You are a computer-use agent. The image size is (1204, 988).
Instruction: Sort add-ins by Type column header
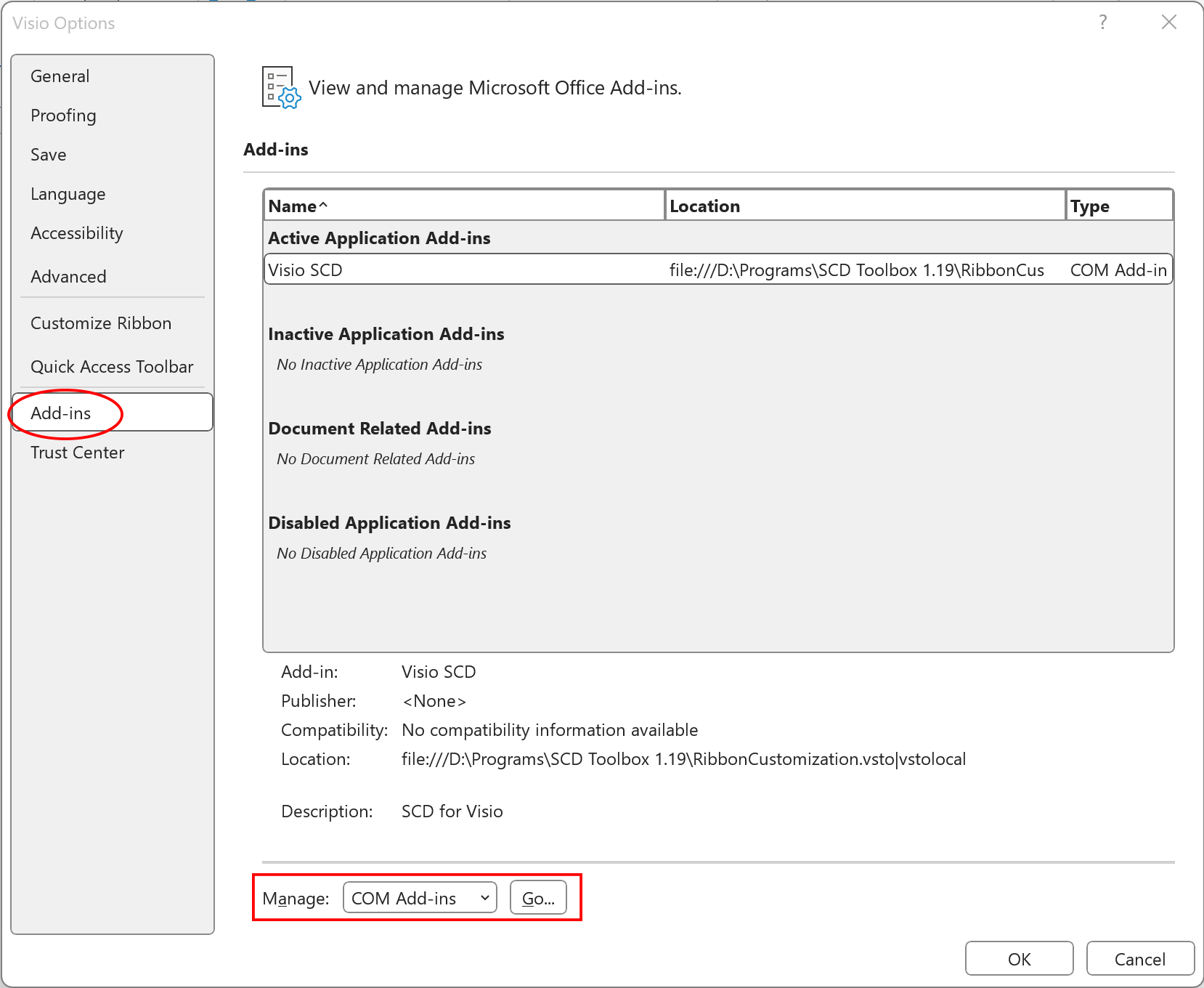1120,206
